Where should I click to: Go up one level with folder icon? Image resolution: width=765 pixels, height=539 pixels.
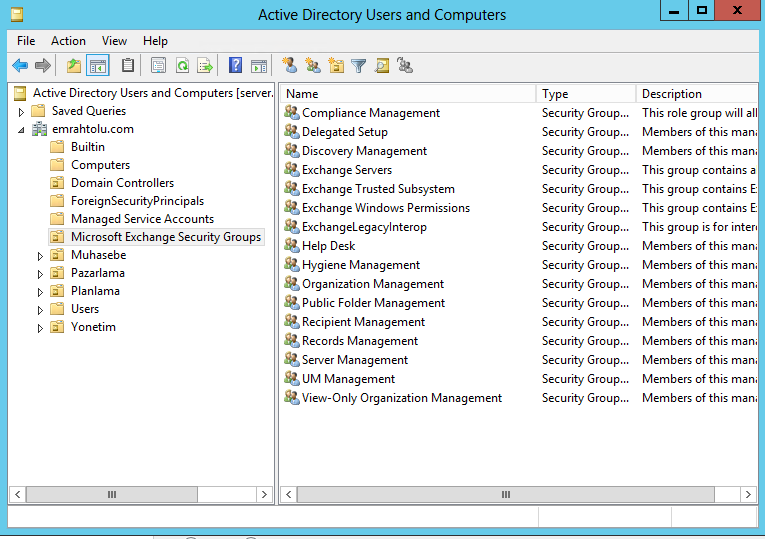click(x=74, y=65)
